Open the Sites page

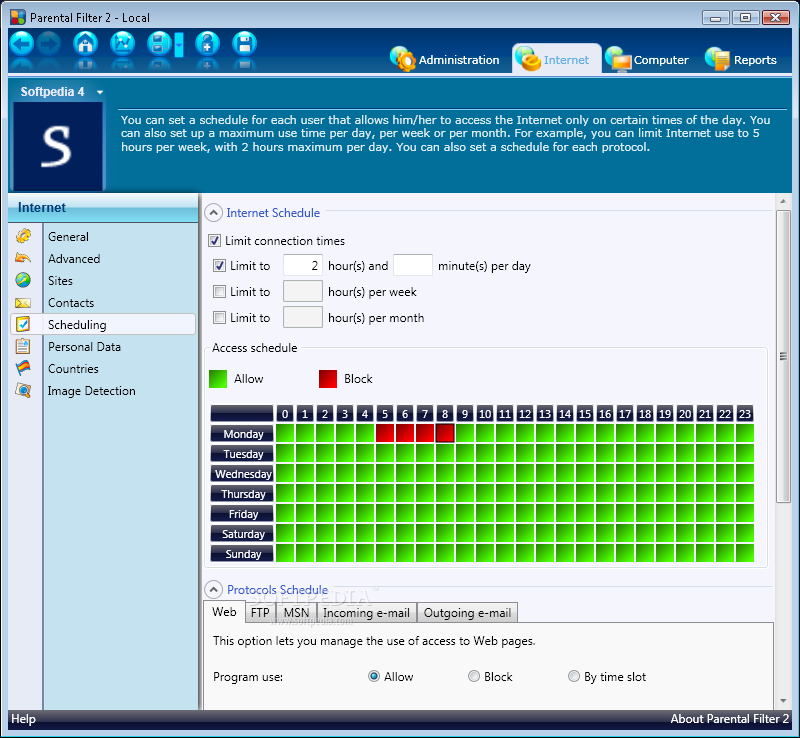(x=60, y=281)
